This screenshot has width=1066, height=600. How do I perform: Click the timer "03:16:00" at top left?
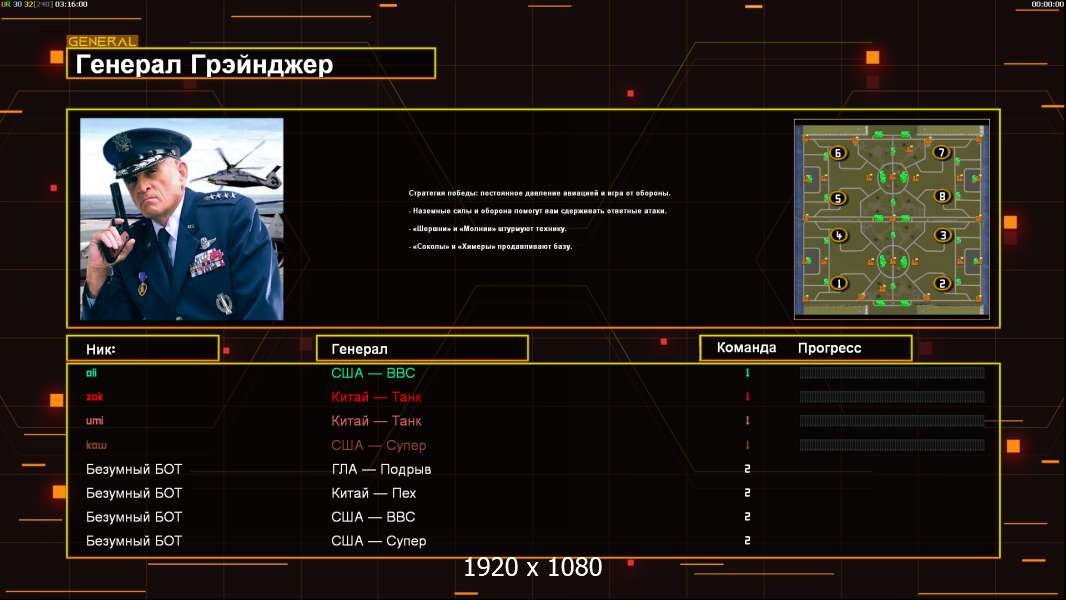(71, 4)
